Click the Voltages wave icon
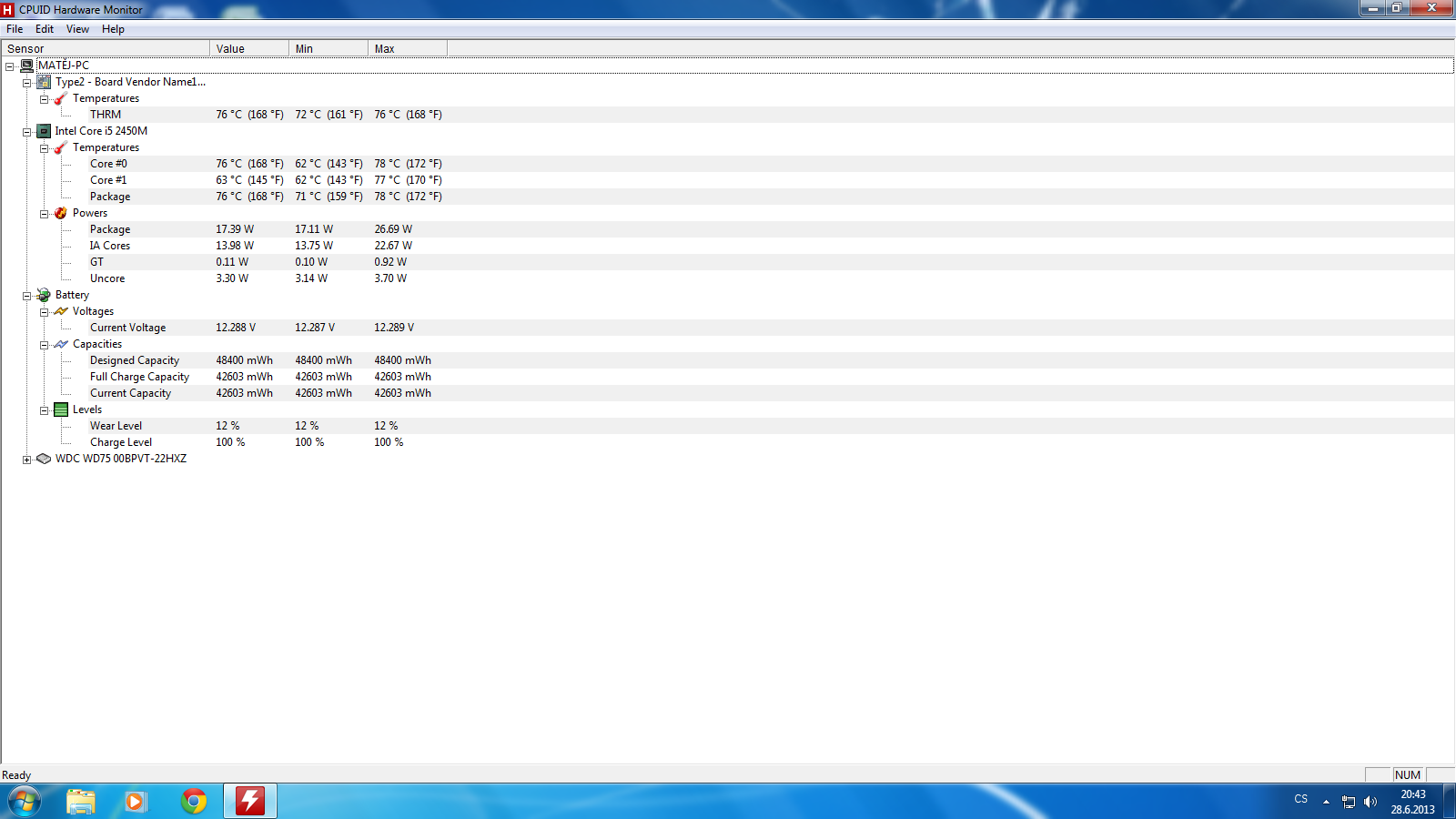 61,311
